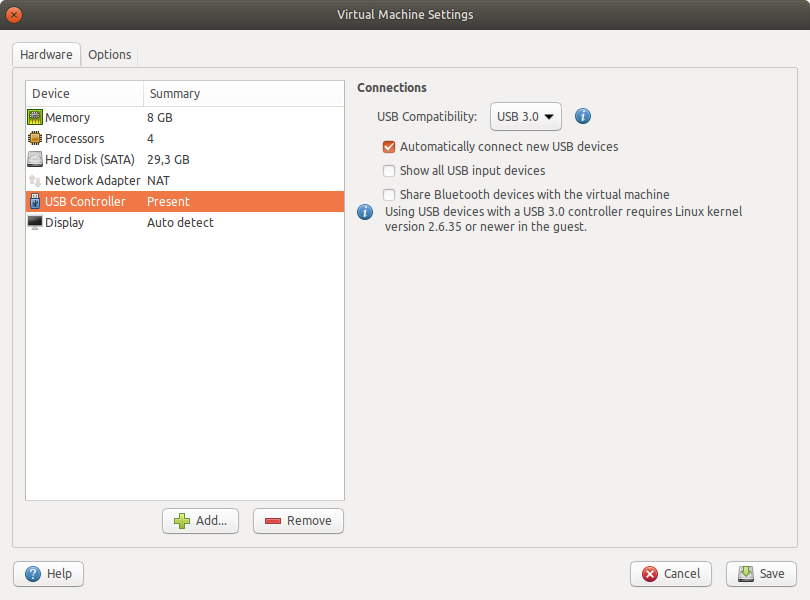Click the Add... button

200,521
